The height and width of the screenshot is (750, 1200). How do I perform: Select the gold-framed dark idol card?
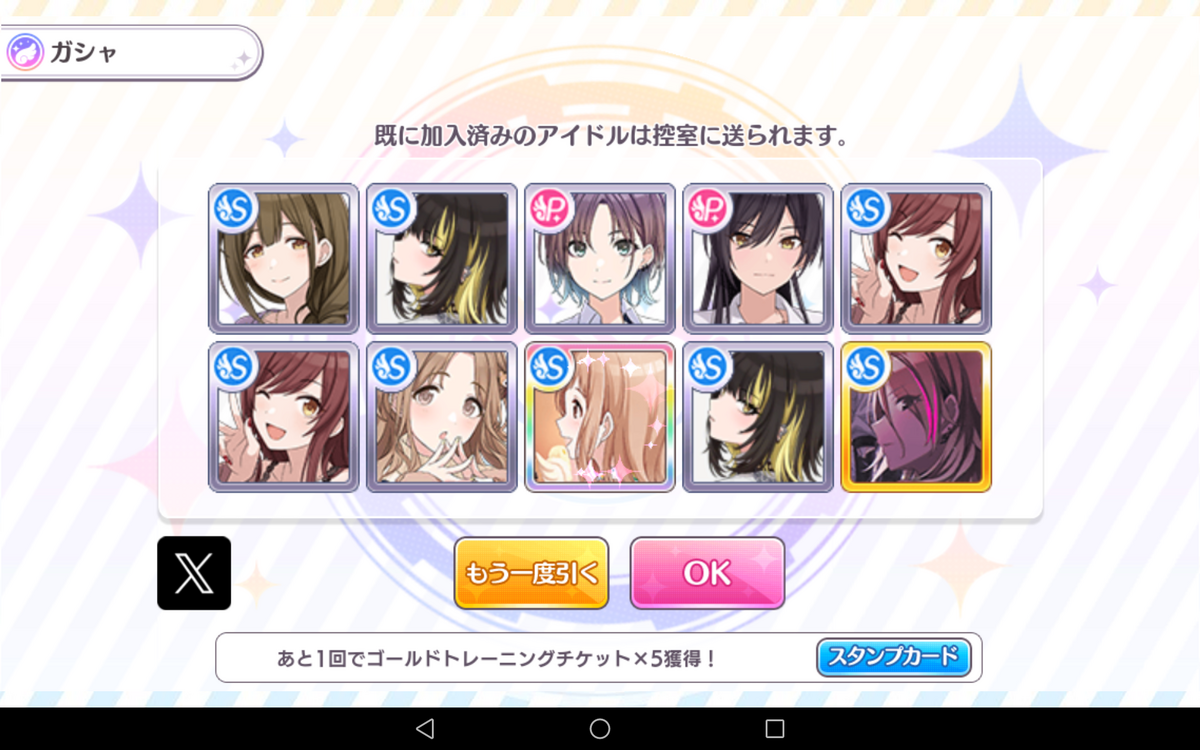pos(916,417)
